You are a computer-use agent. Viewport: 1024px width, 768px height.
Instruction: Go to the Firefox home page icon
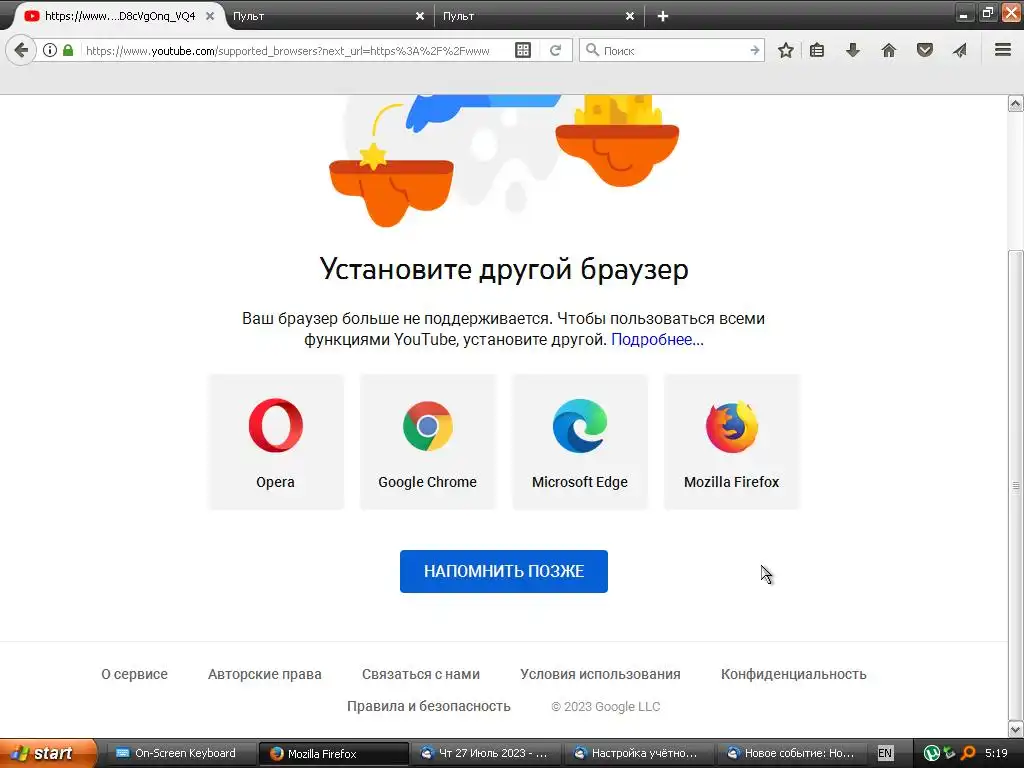point(889,50)
